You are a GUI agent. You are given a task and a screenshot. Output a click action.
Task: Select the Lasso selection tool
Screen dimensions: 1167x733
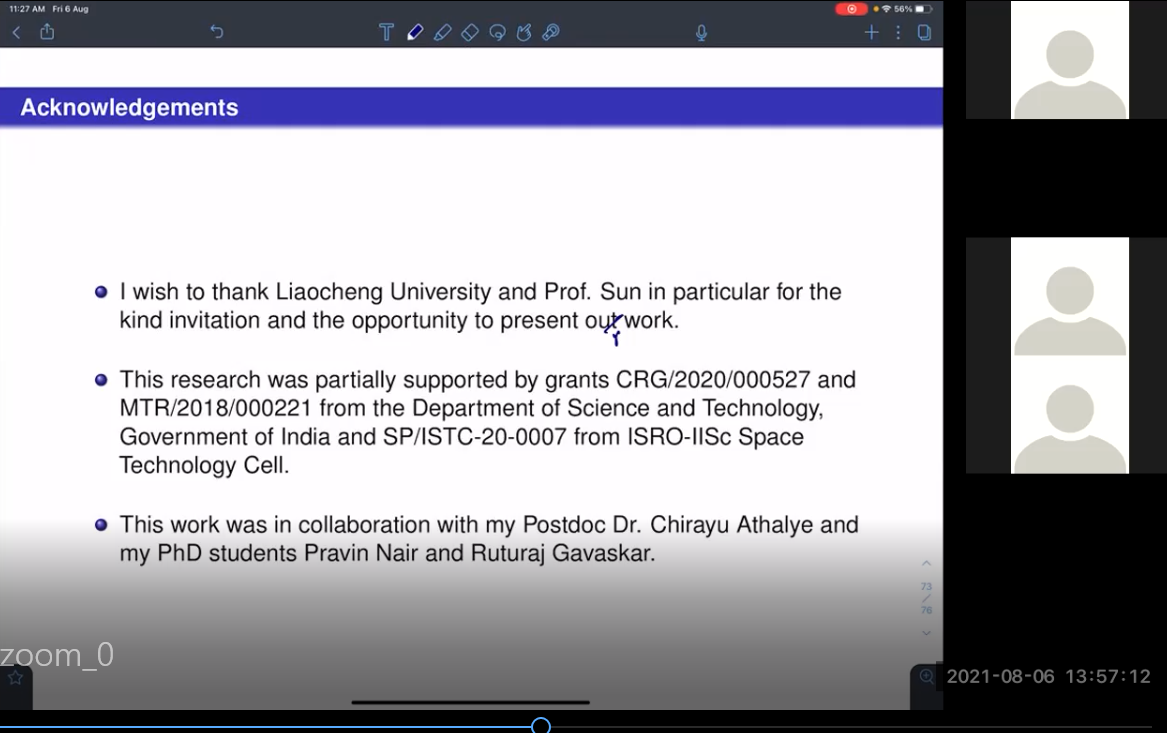pos(497,33)
